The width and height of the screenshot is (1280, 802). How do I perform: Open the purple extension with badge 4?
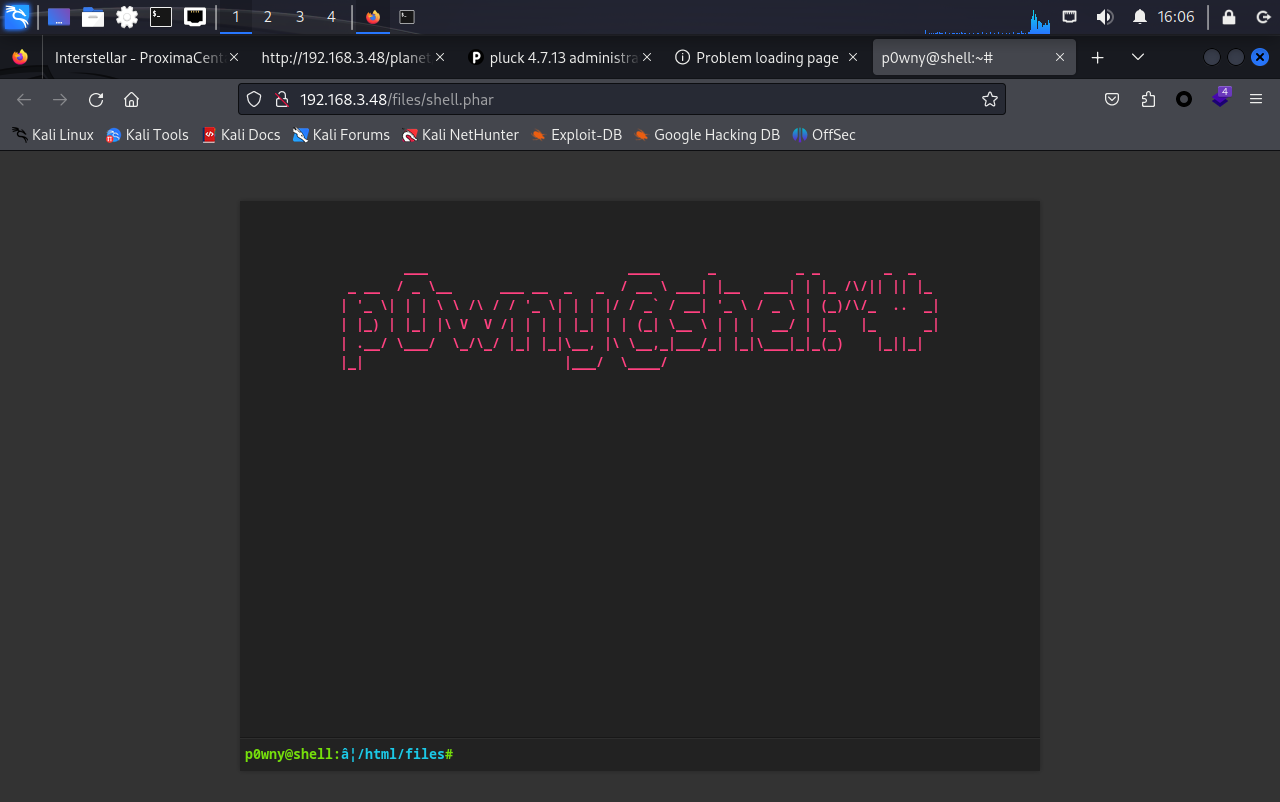tap(1220, 98)
